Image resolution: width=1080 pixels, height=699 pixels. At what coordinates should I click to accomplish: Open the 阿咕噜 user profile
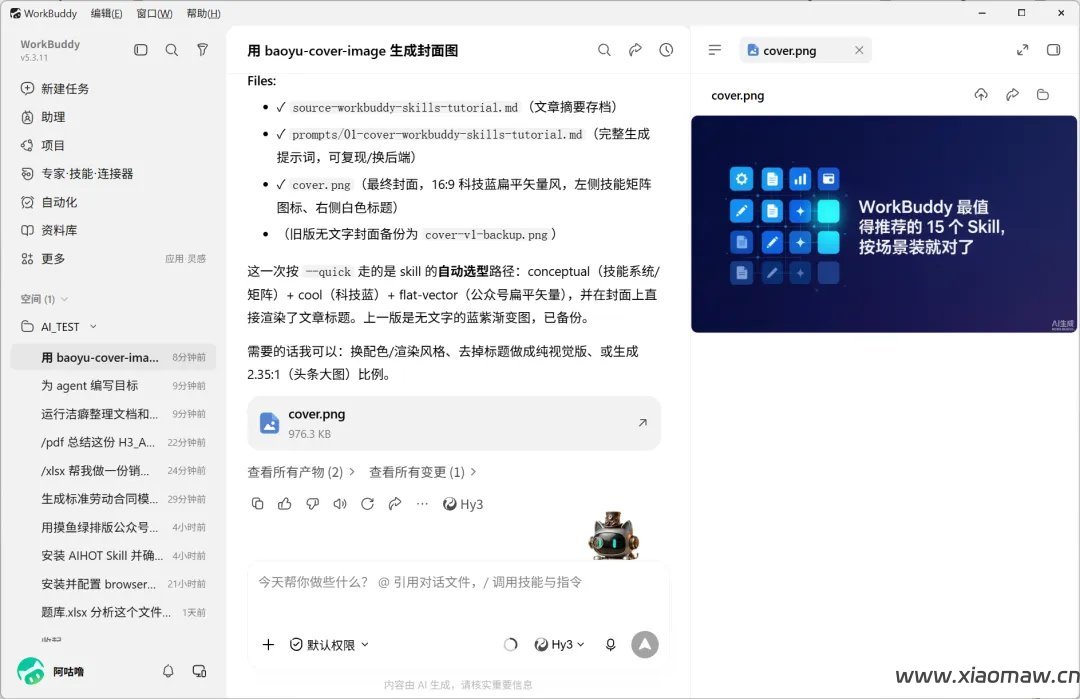(x=51, y=671)
